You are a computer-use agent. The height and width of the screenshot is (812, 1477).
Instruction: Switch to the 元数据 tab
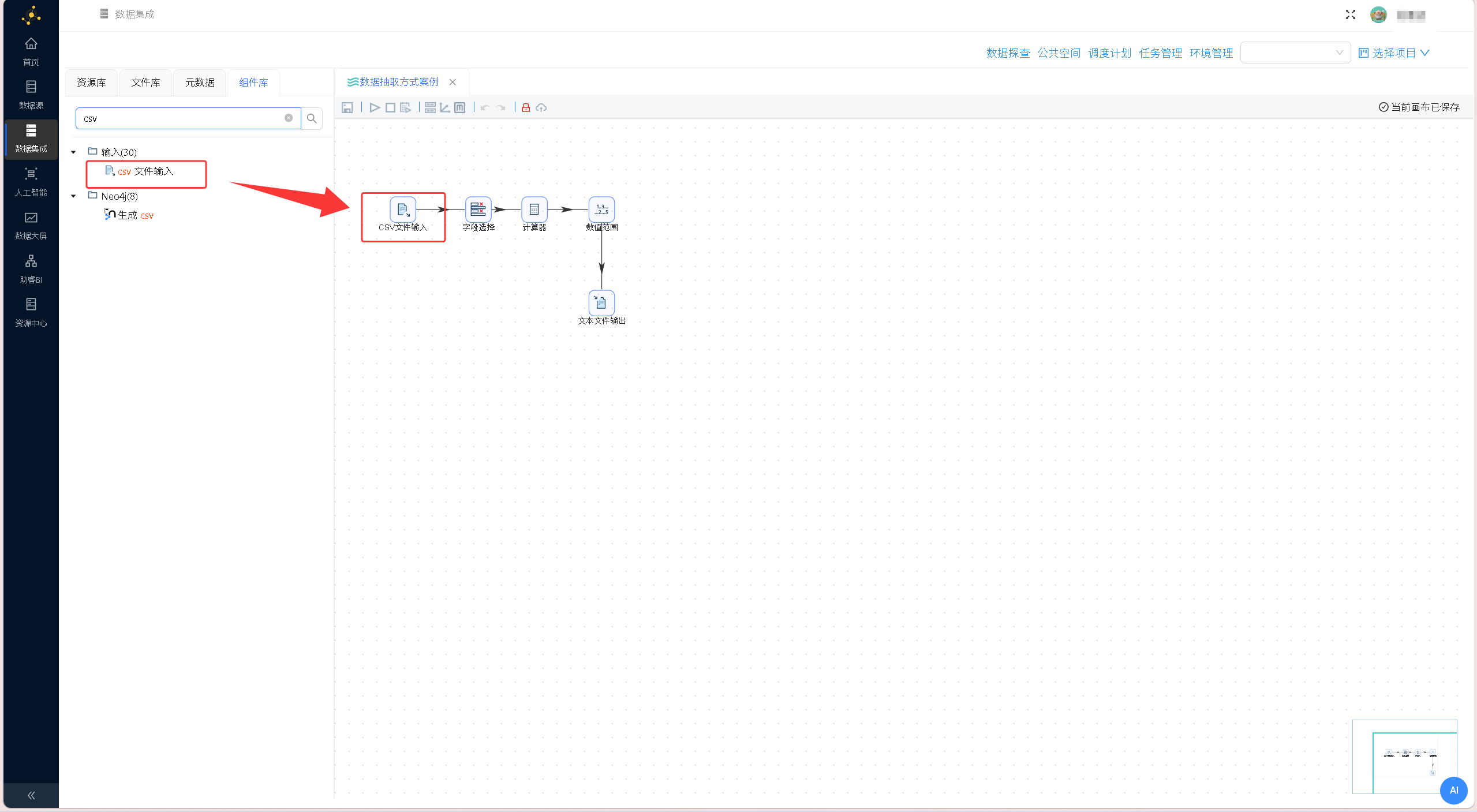click(200, 83)
